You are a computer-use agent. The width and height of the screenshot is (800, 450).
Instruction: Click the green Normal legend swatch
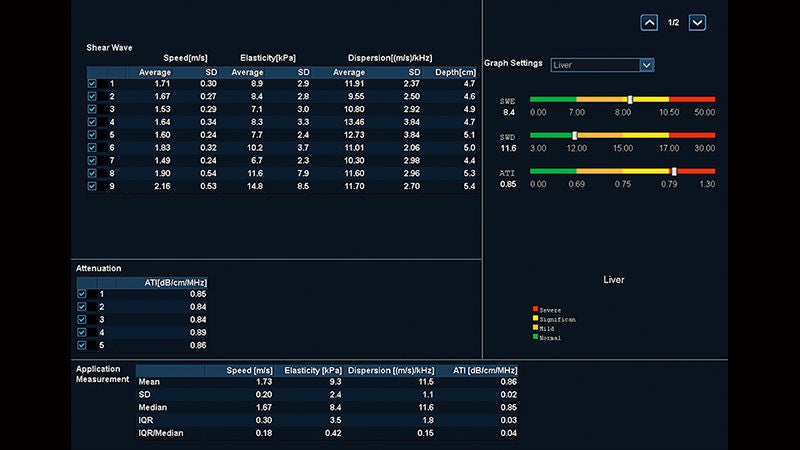click(x=535, y=337)
